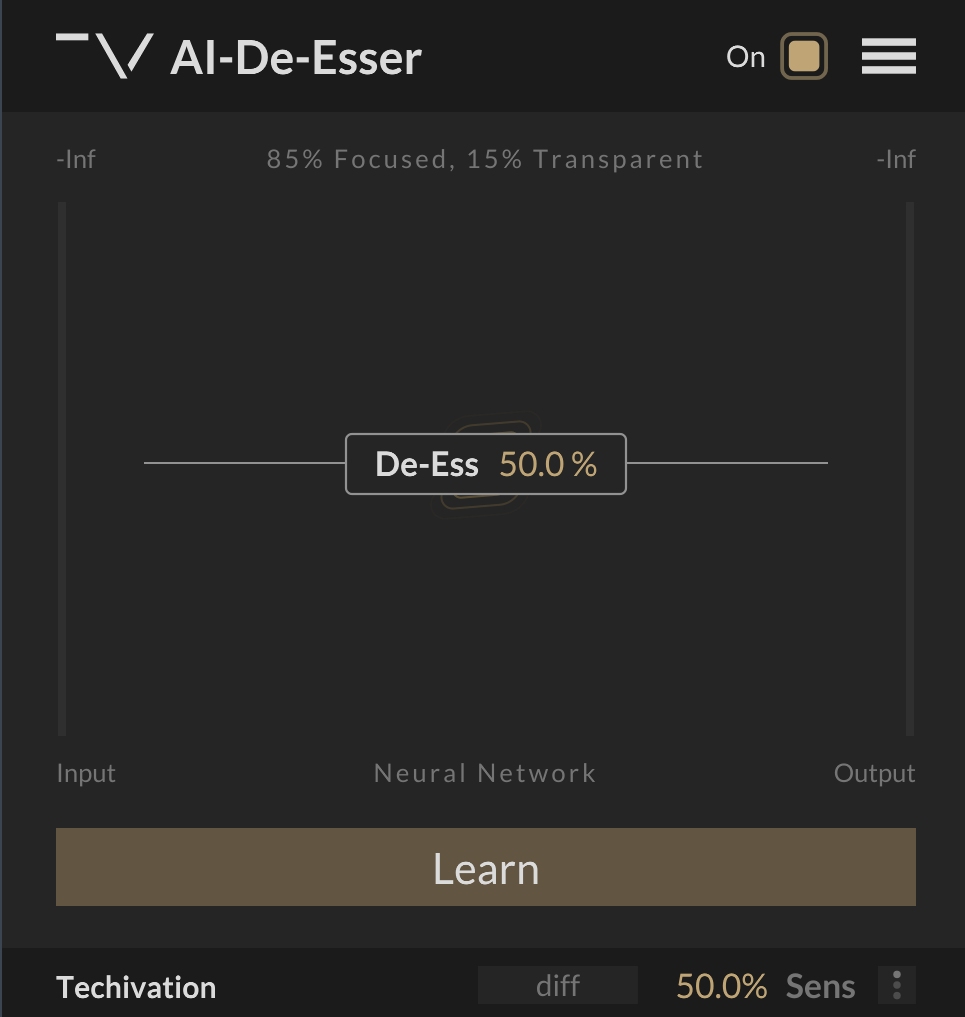Click the Techivation brand name in footer
Screen dimensions: 965x1017
(136, 987)
